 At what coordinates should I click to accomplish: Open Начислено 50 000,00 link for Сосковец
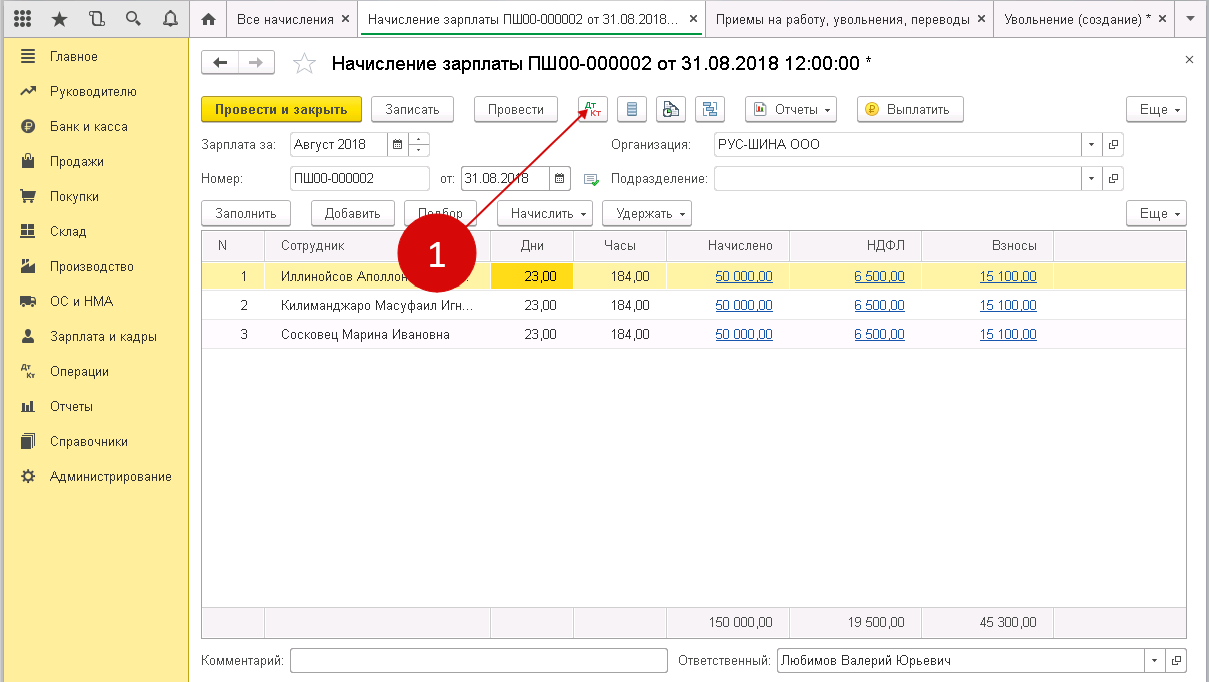point(744,334)
